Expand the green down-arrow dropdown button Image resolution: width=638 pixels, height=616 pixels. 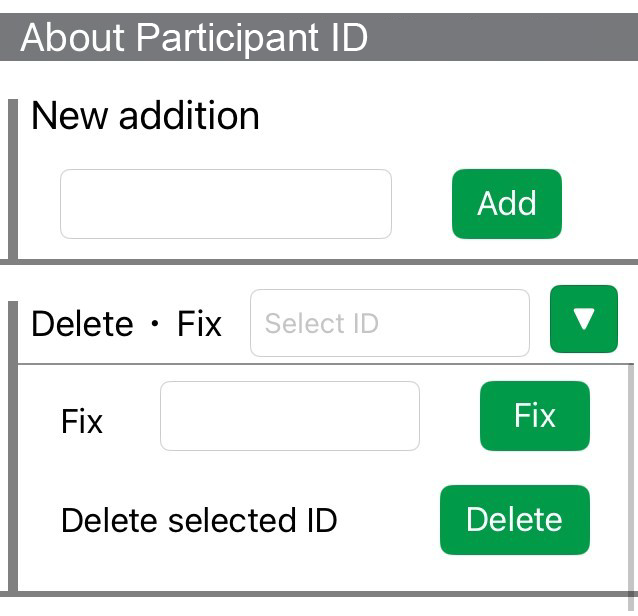(x=584, y=319)
